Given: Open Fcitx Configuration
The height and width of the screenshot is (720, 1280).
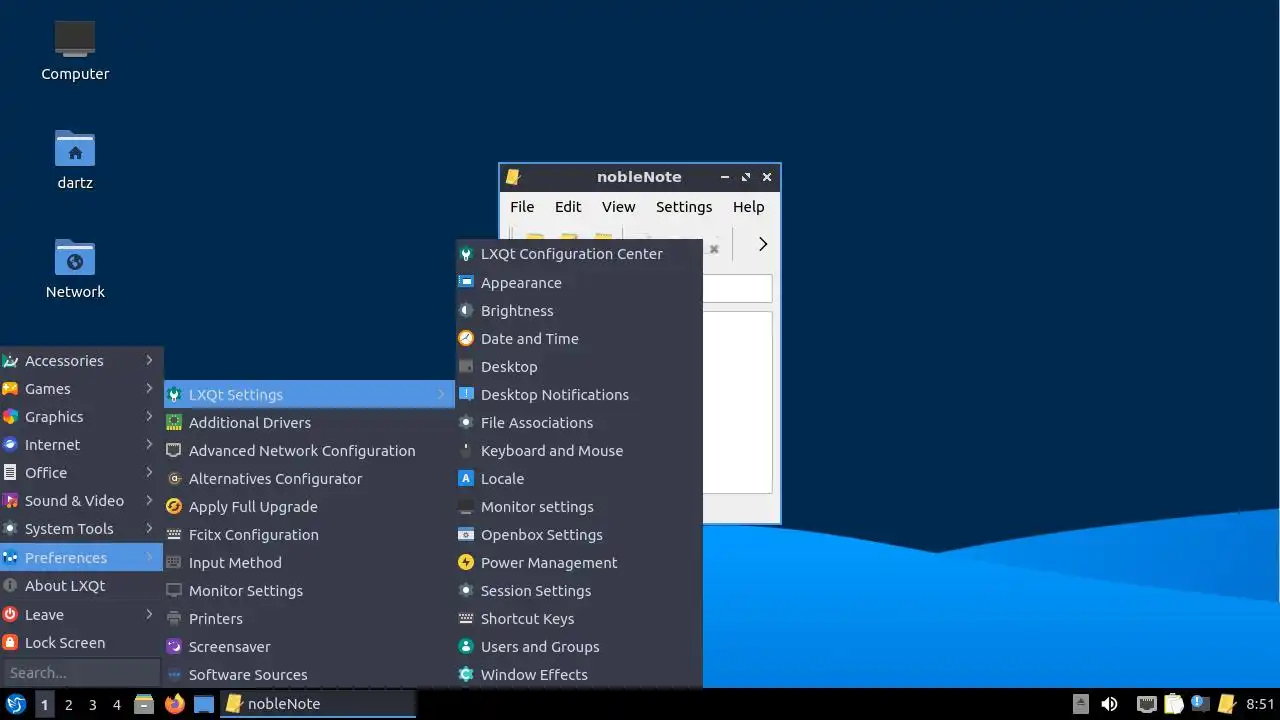Looking at the screenshot, I should click(309, 535).
